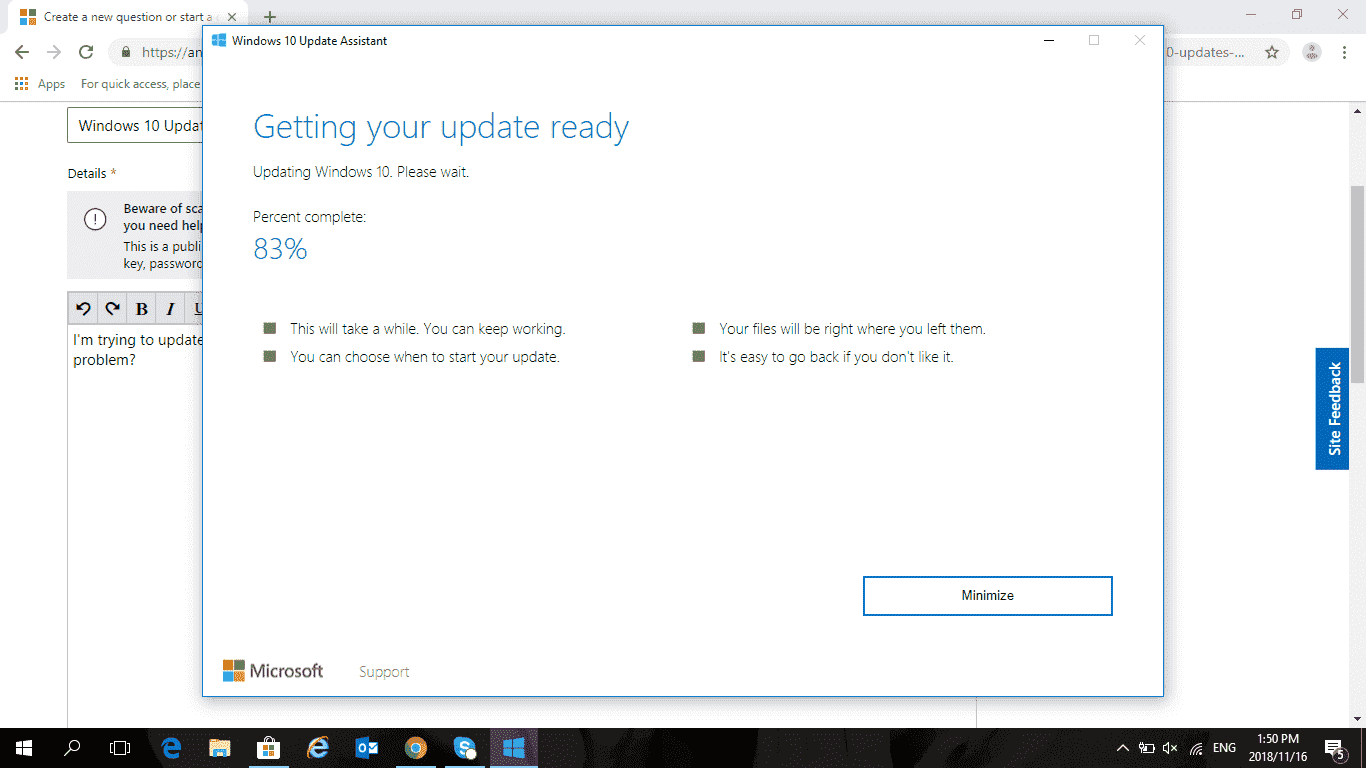Click the 'Details *' label on the page

[x=92, y=174]
